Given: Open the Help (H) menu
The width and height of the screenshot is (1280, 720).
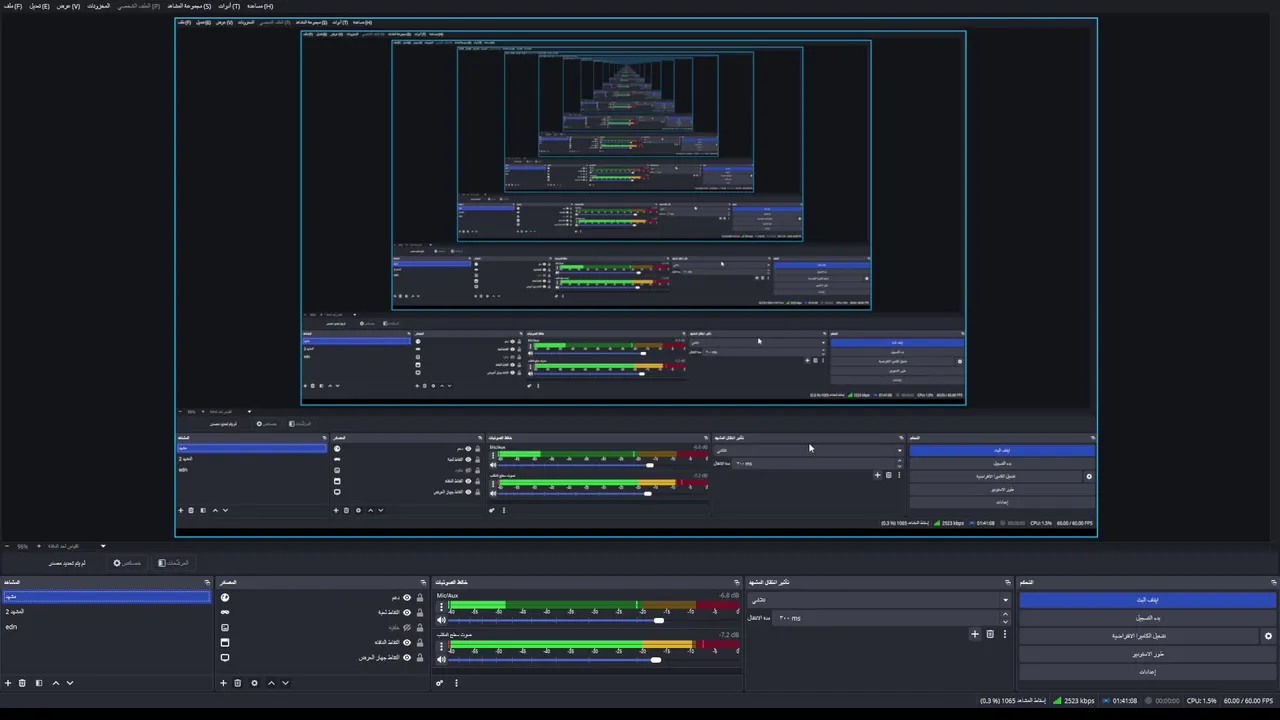Looking at the screenshot, I should point(260,6).
